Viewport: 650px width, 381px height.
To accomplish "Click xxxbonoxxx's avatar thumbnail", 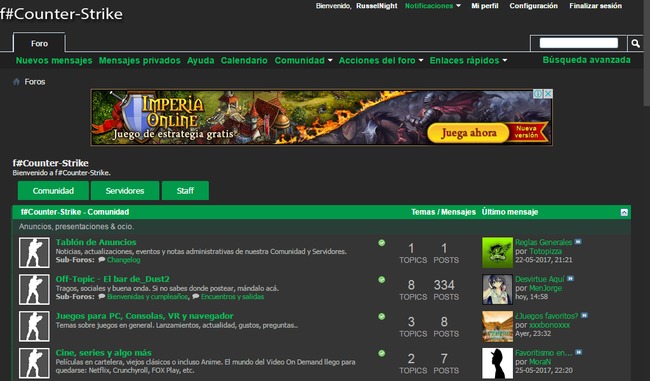I will pyautogui.click(x=497, y=326).
